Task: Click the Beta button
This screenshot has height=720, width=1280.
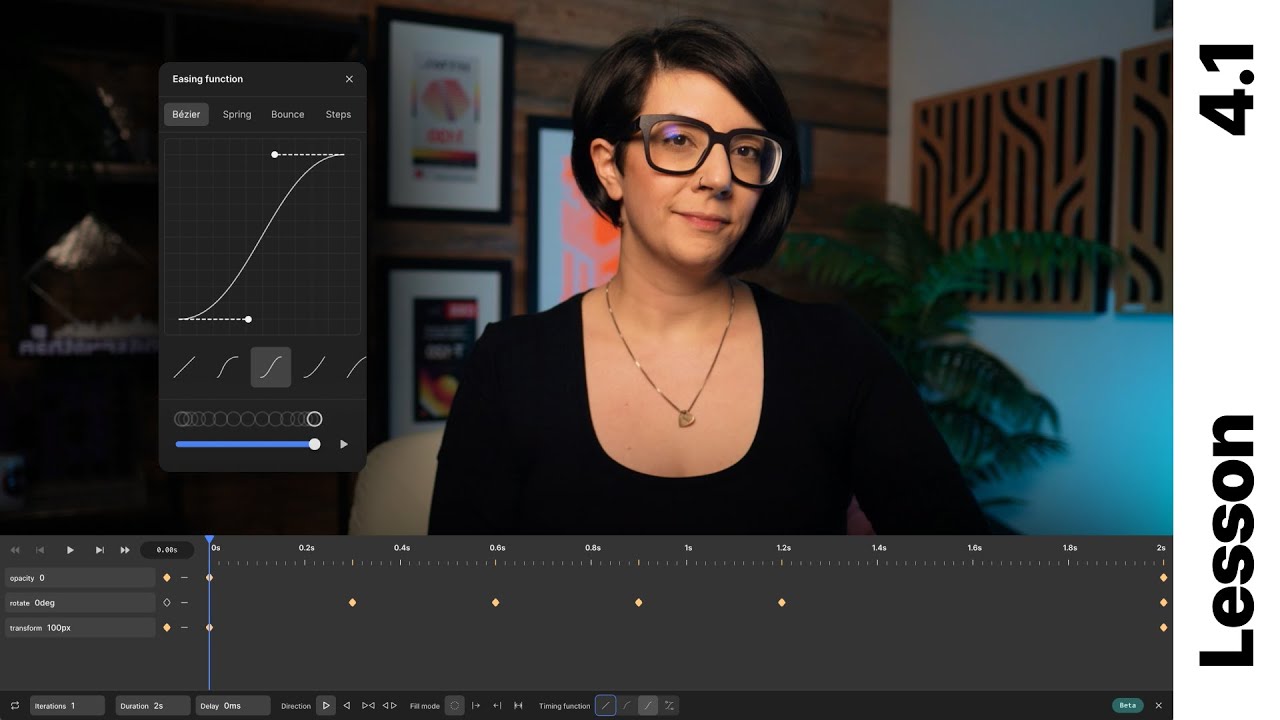Action: 1128,705
